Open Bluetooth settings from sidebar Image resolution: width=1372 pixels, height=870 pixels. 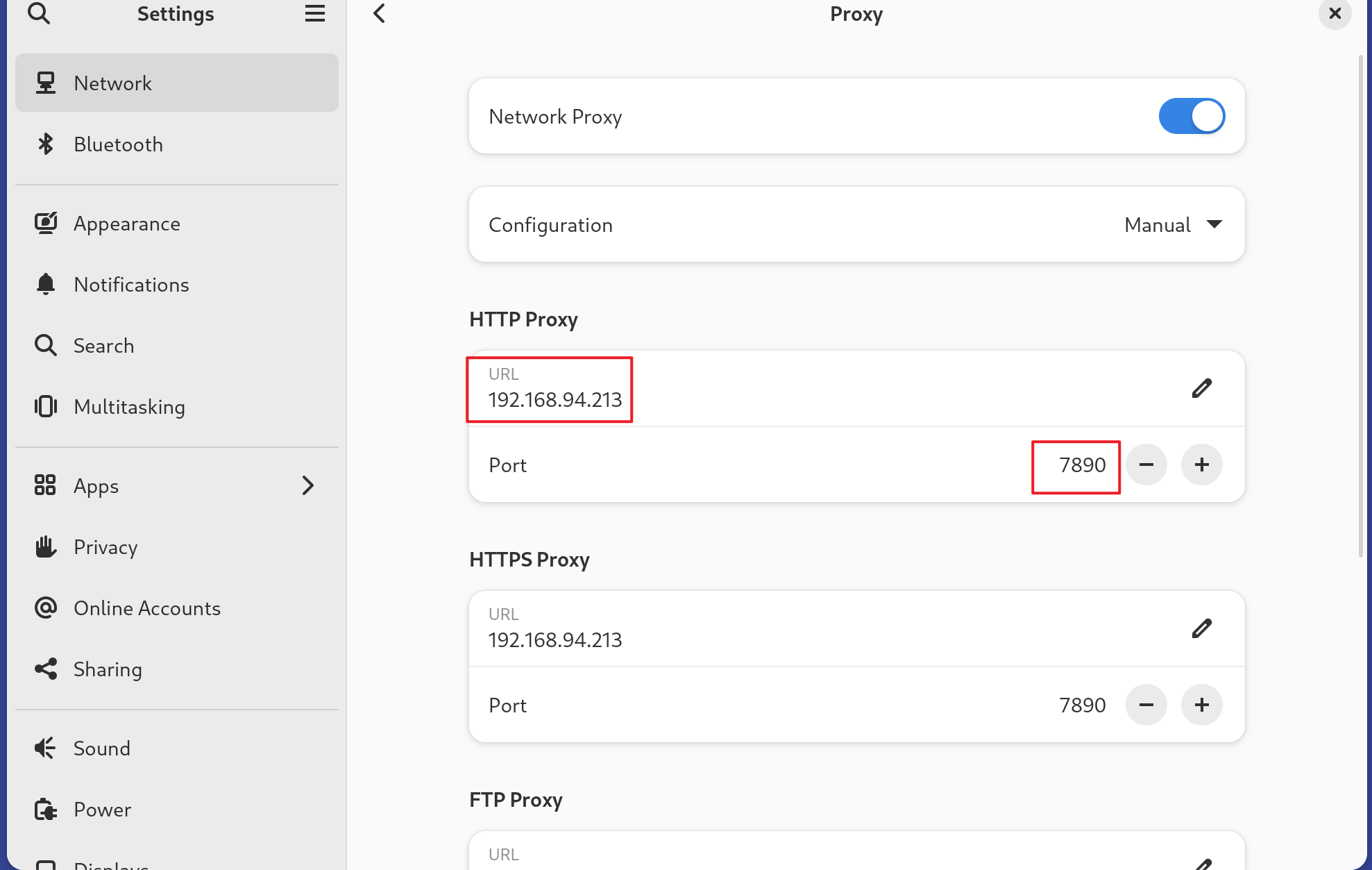click(x=118, y=144)
